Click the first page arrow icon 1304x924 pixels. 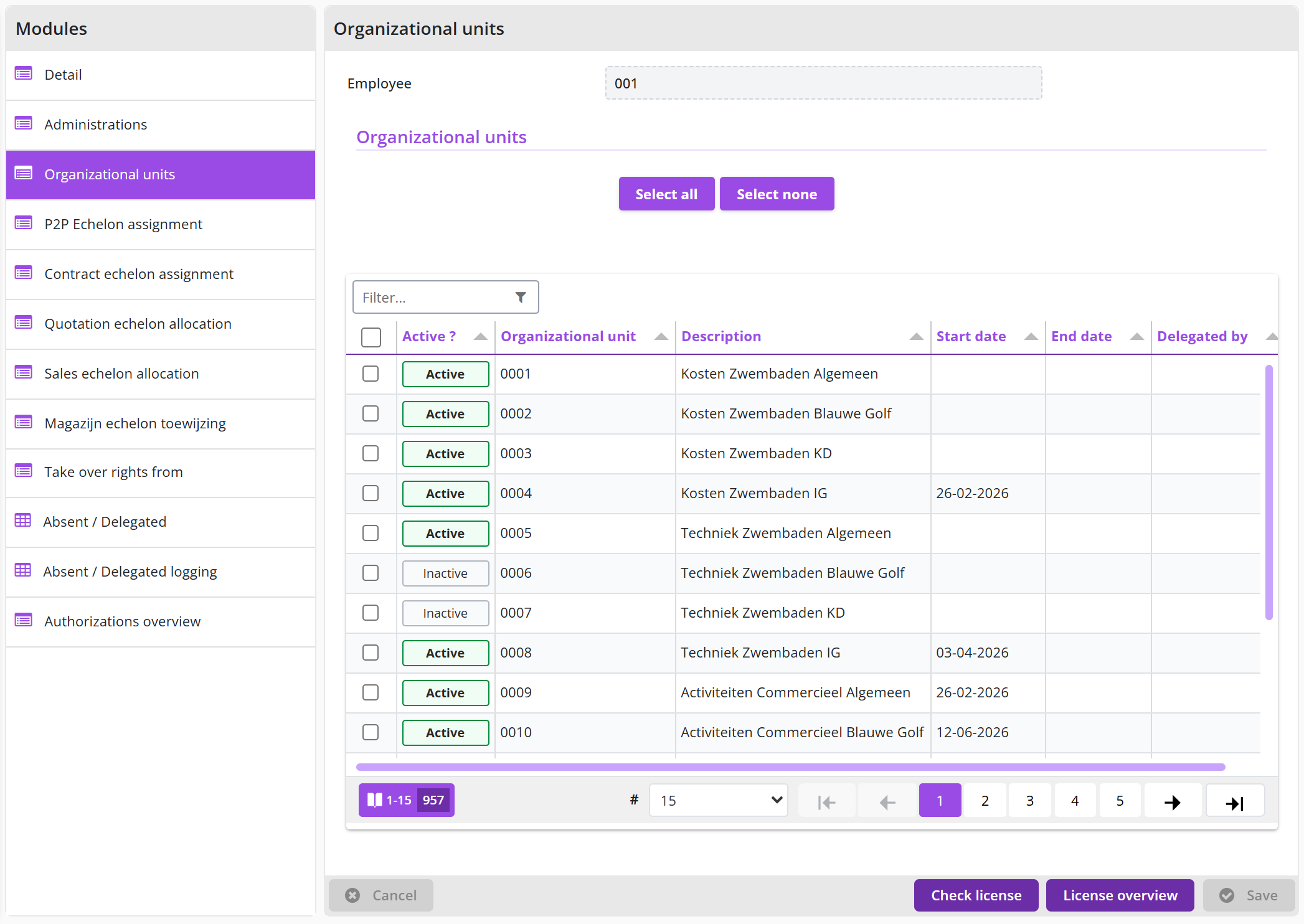[x=827, y=801]
